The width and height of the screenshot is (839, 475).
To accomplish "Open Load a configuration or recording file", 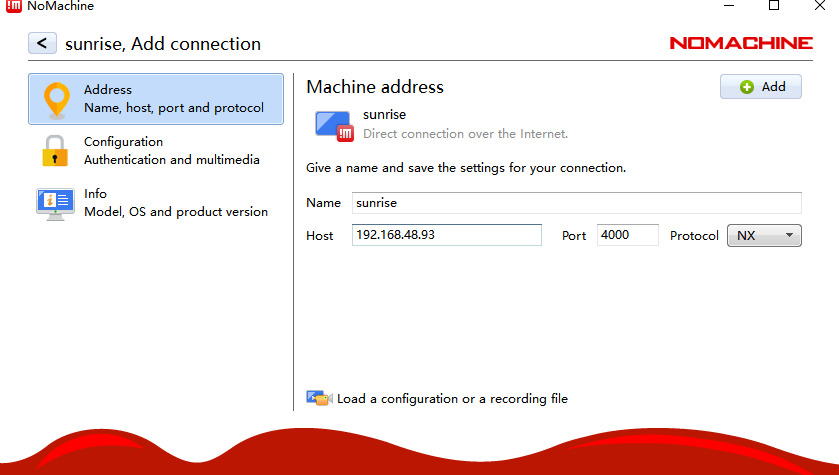I will [451, 399].
